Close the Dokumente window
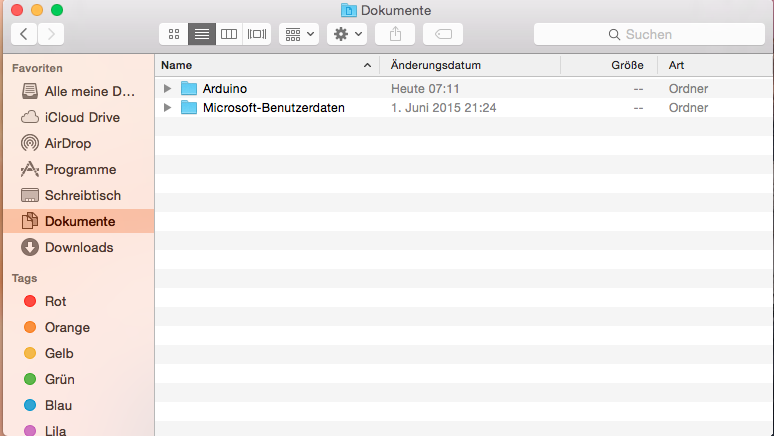Viewport: 774px width, 436px height. 17,10
